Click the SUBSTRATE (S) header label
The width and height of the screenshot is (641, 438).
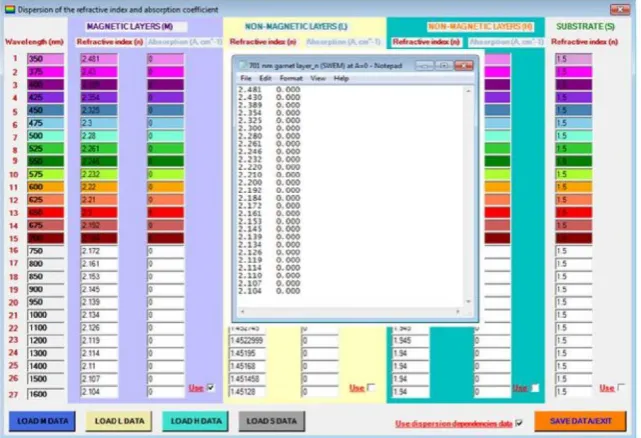[585, 27]
